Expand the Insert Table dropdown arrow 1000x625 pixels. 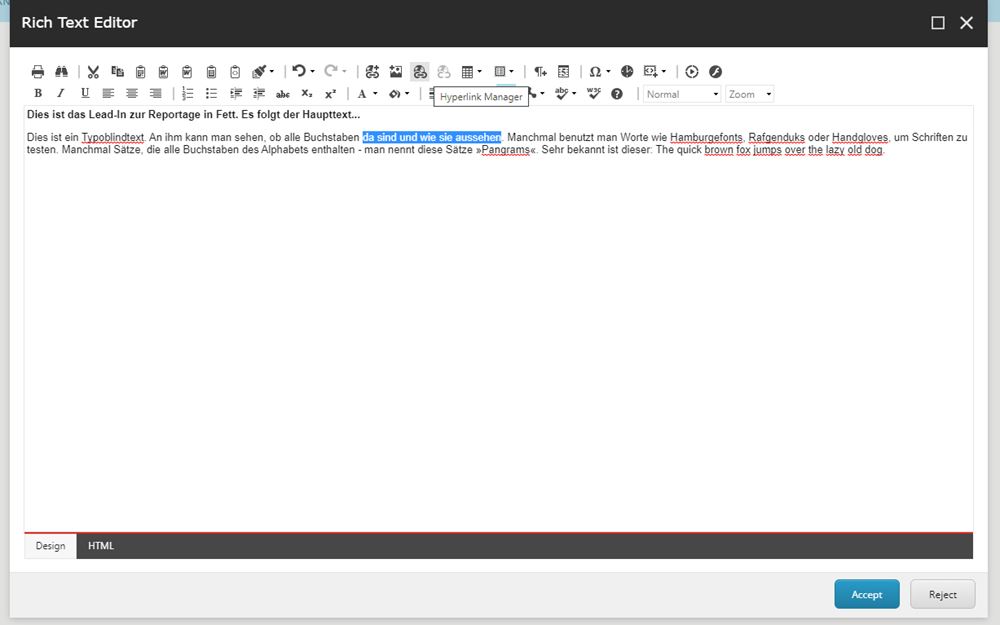click(x=480, y=72)
